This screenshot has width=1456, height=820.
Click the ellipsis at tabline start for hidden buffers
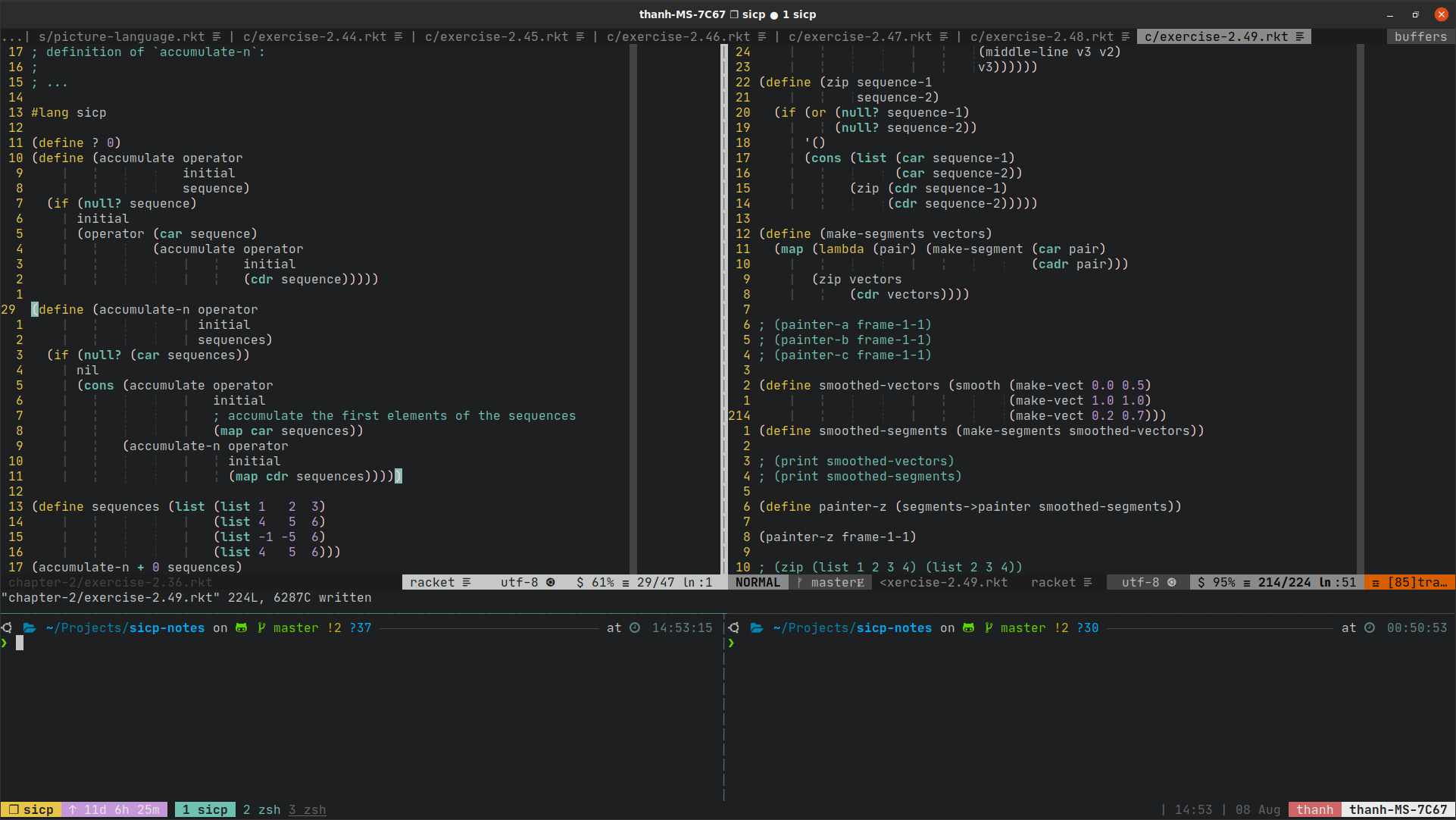point(12,36)
